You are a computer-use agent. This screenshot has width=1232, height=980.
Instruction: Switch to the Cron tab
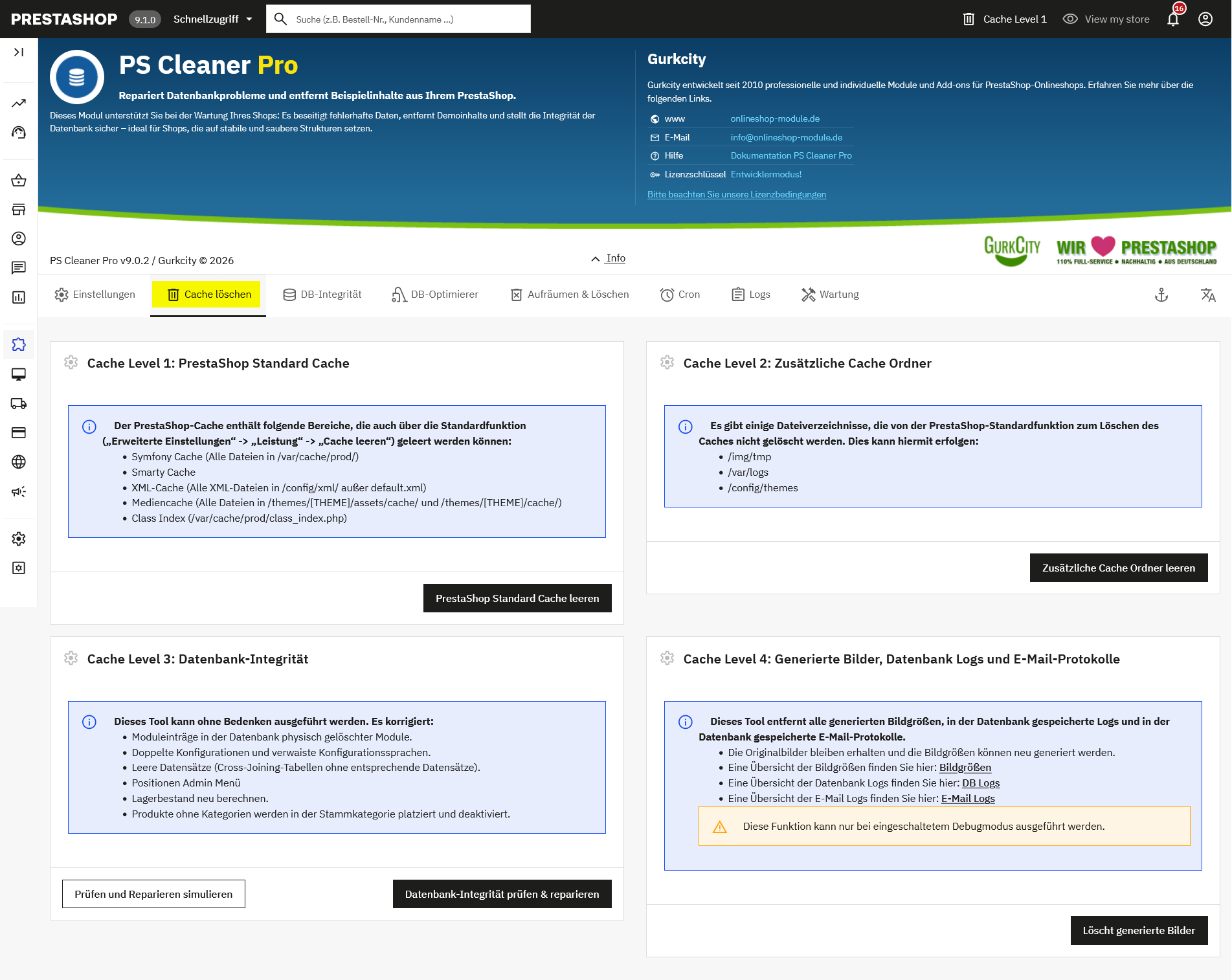[x=680, y=295]
